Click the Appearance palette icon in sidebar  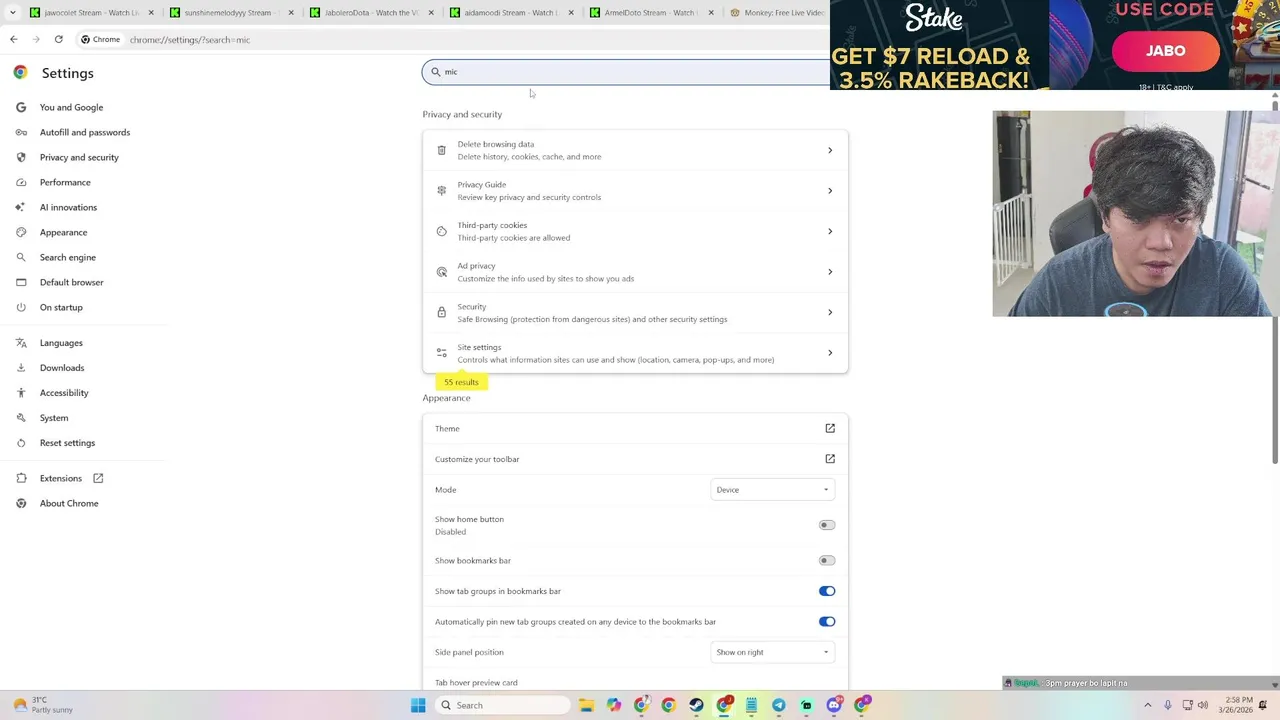[20, 232]
